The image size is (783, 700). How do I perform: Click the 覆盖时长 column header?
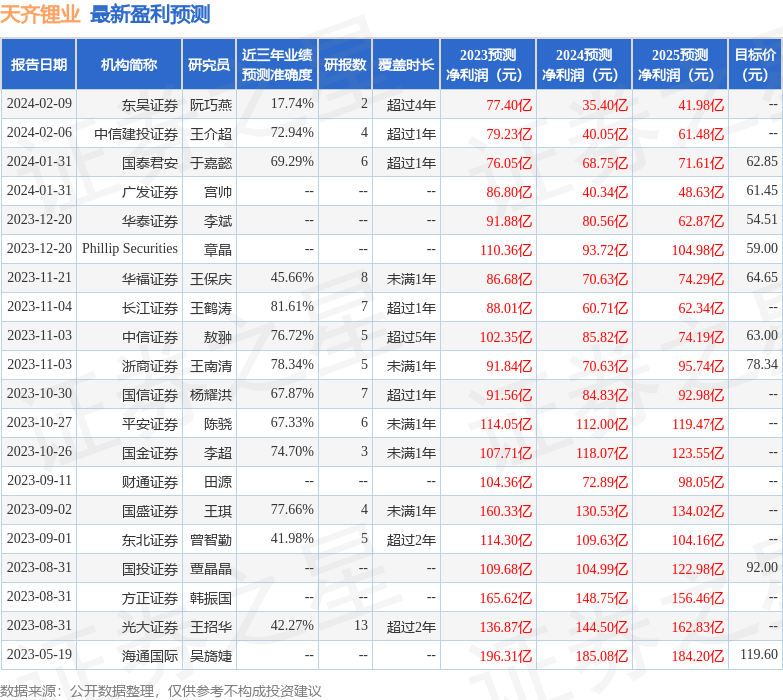406,64
